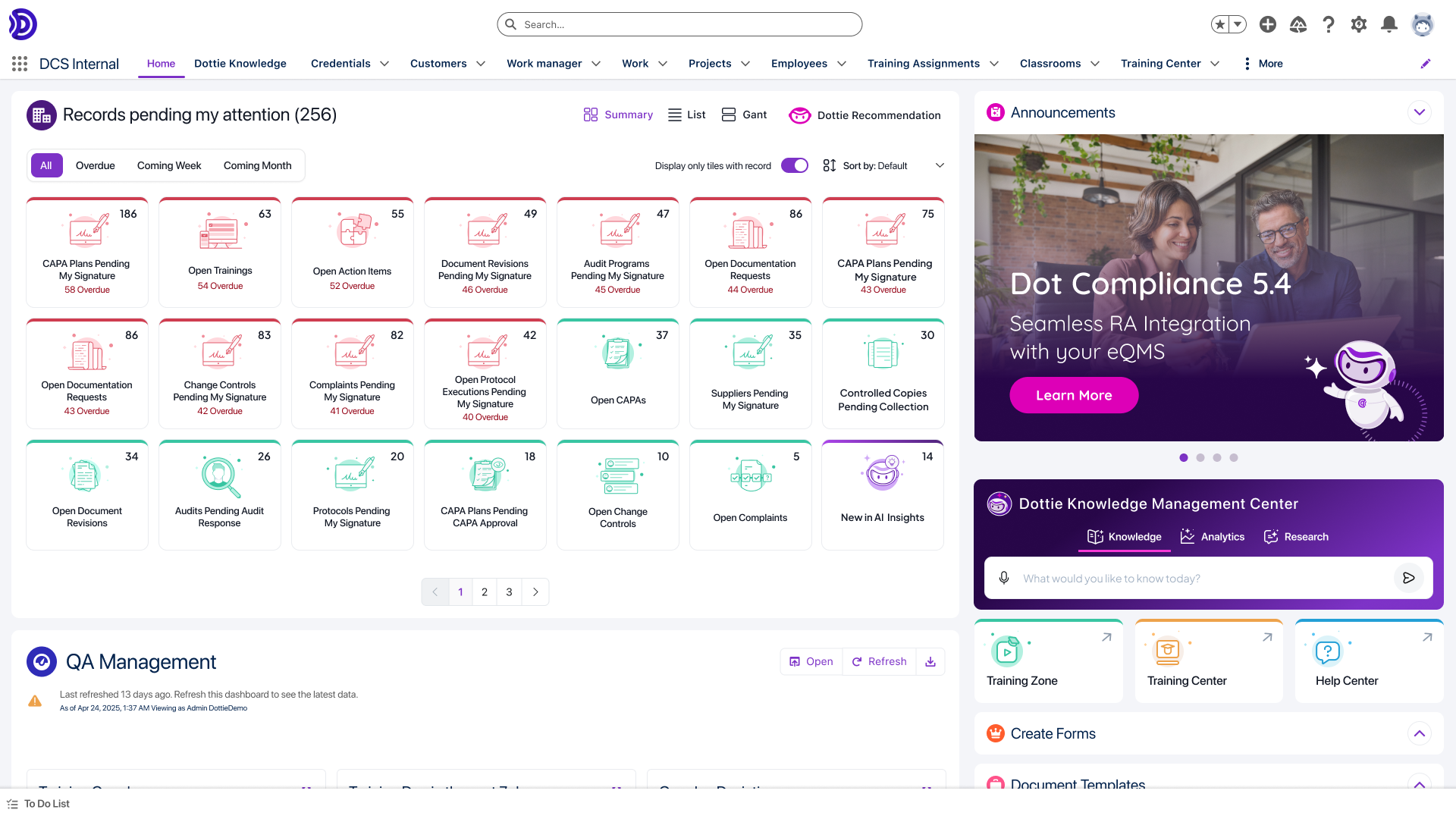Switch to the Analytics tab in Dottie center
Image resolution: width=1456 pixels, height=819 pixels.
click(x=1212, y=537)
